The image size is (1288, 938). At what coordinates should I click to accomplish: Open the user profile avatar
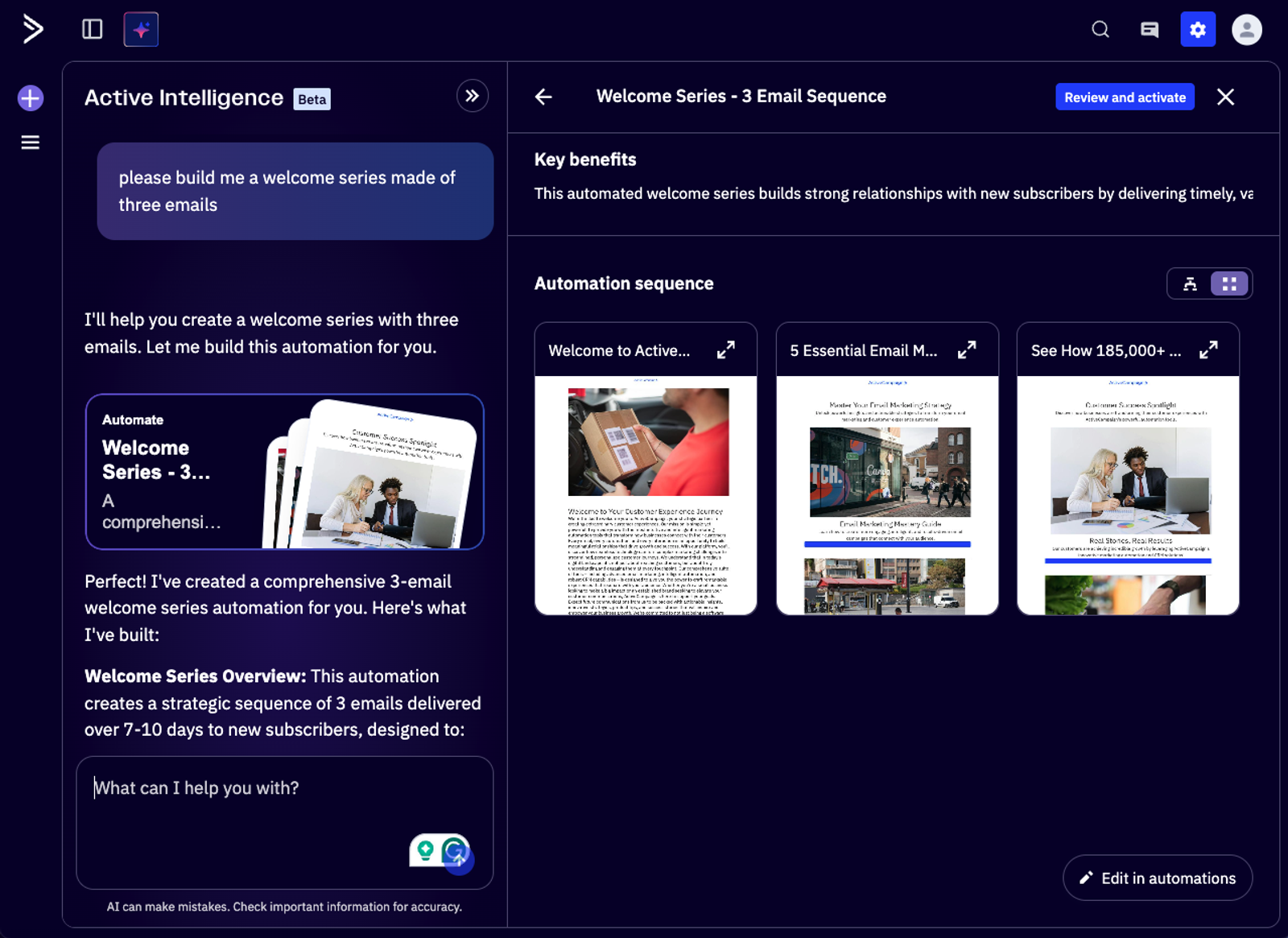point(1246,30)
